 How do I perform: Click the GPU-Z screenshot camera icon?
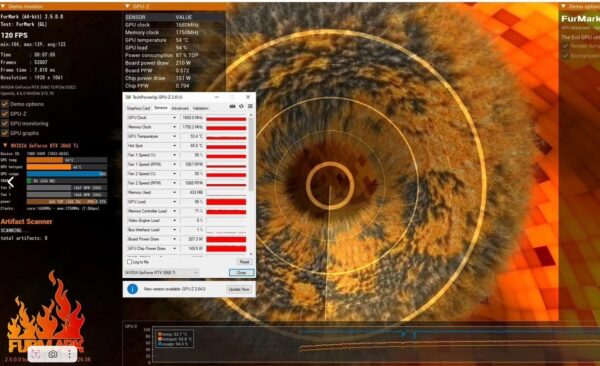(232, 106)
